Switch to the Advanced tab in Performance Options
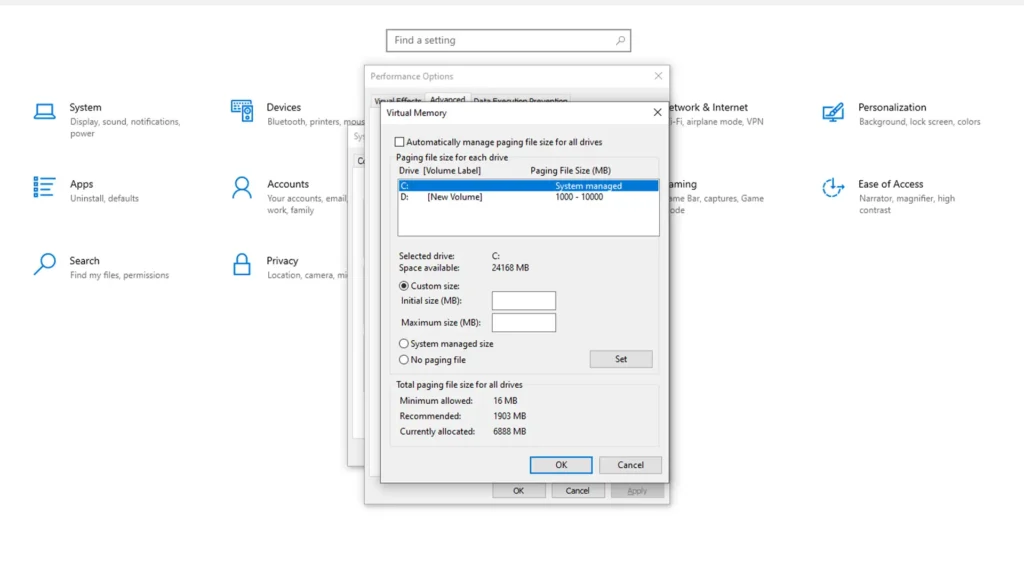The width and height of the screenshot is (1024, 576). (447, 99)
